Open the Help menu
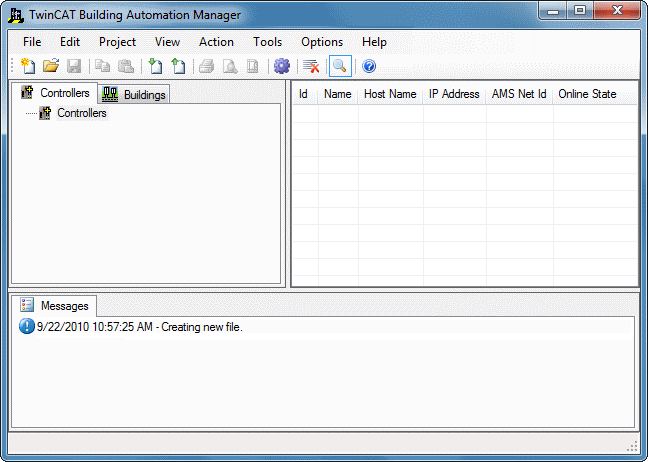The image size is (648, 462). 374,42
